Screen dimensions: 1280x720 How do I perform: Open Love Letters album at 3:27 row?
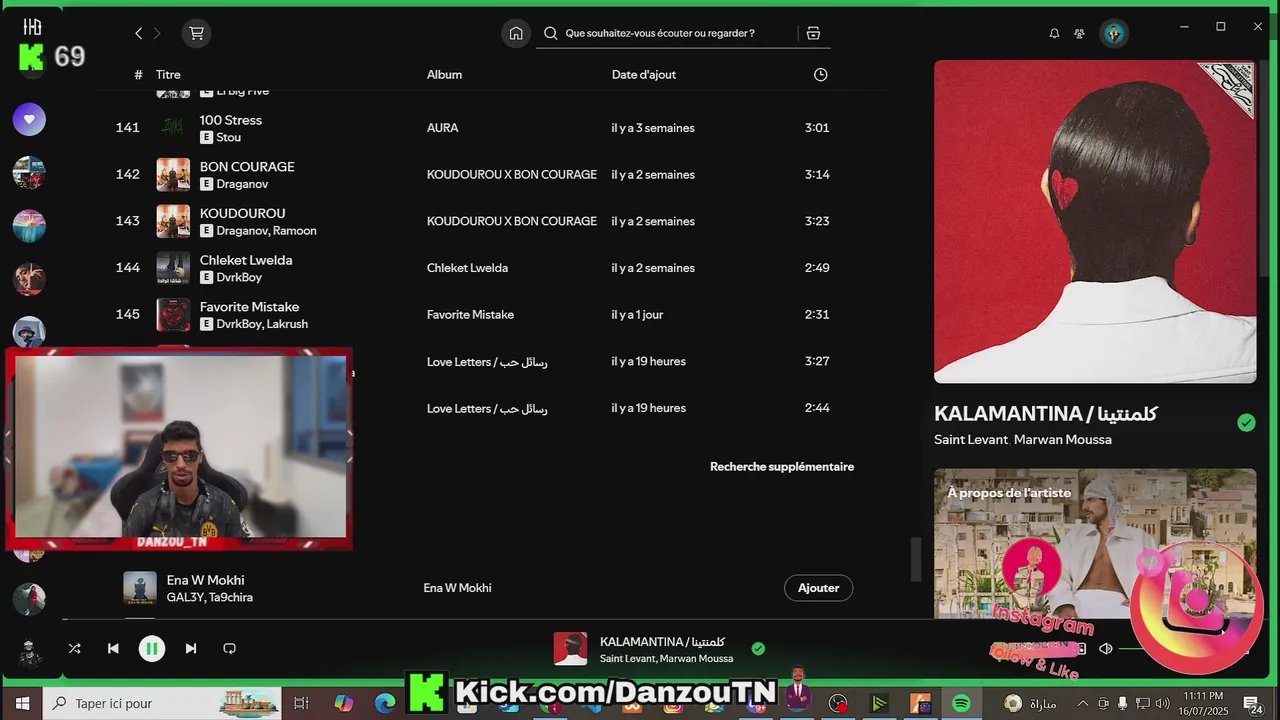click(487, 362)
